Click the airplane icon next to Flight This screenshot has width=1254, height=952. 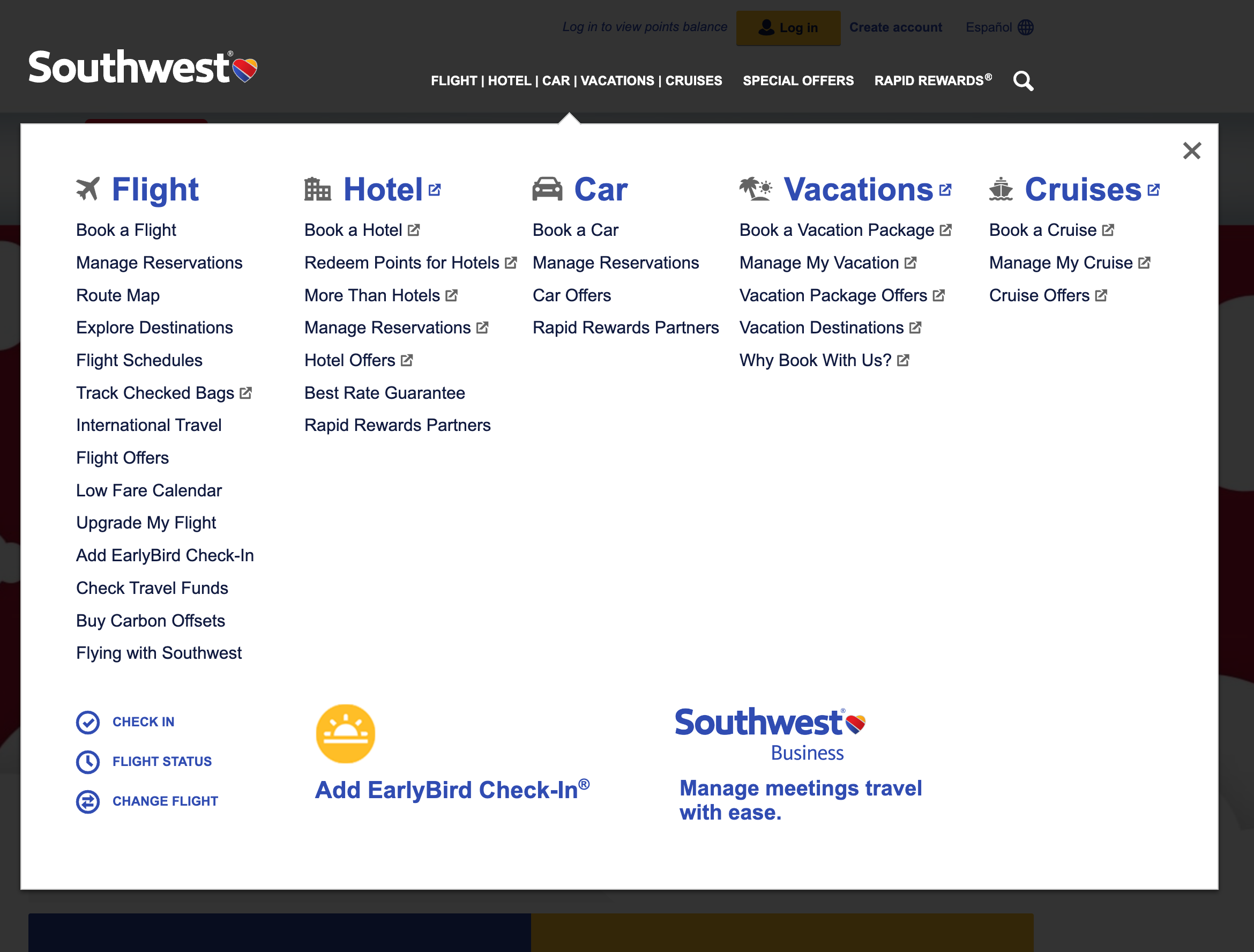tap(88, 189)
